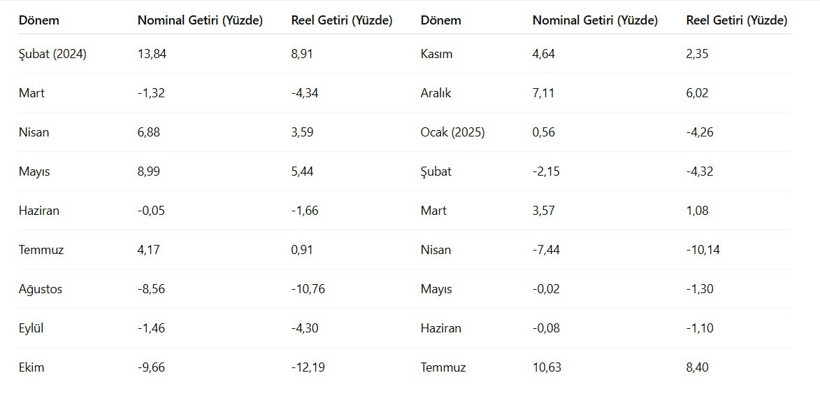The image size is (820, 408).
Task: Click the -7,44 nominal return cell
Action: (548, 250)
